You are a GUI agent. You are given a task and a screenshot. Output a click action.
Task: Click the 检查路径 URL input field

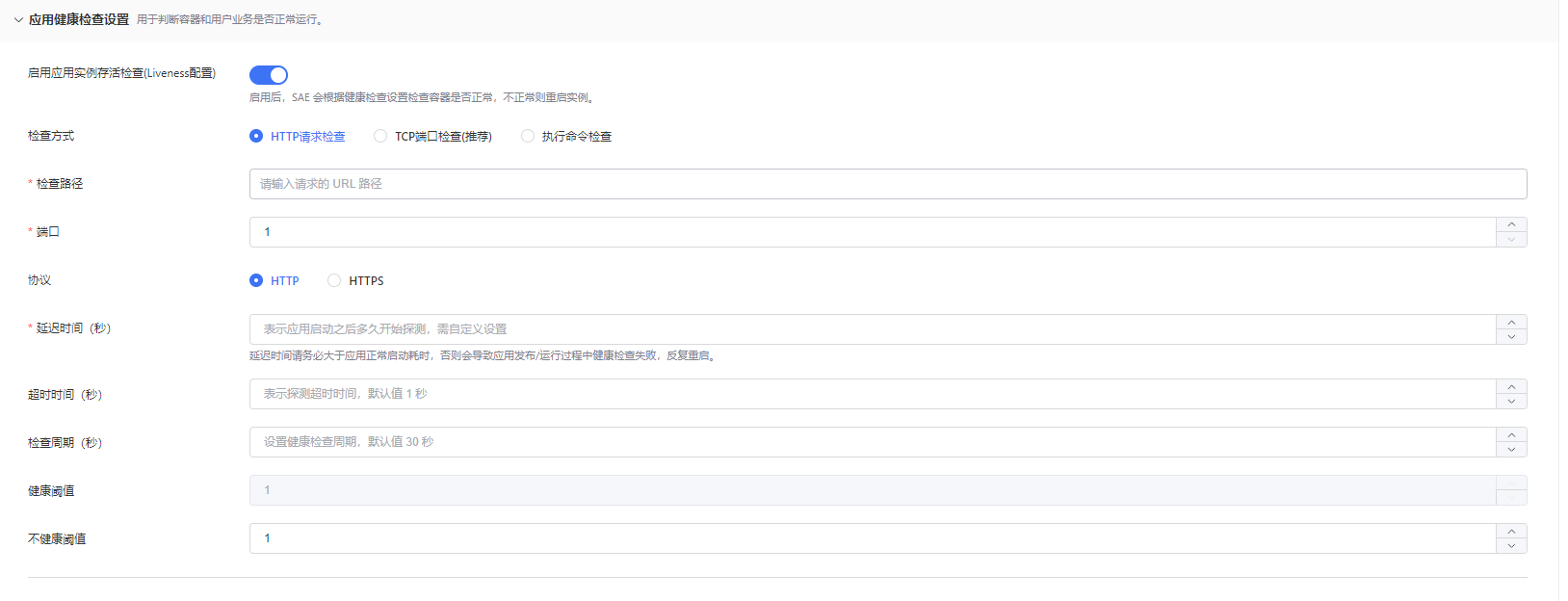886,184
